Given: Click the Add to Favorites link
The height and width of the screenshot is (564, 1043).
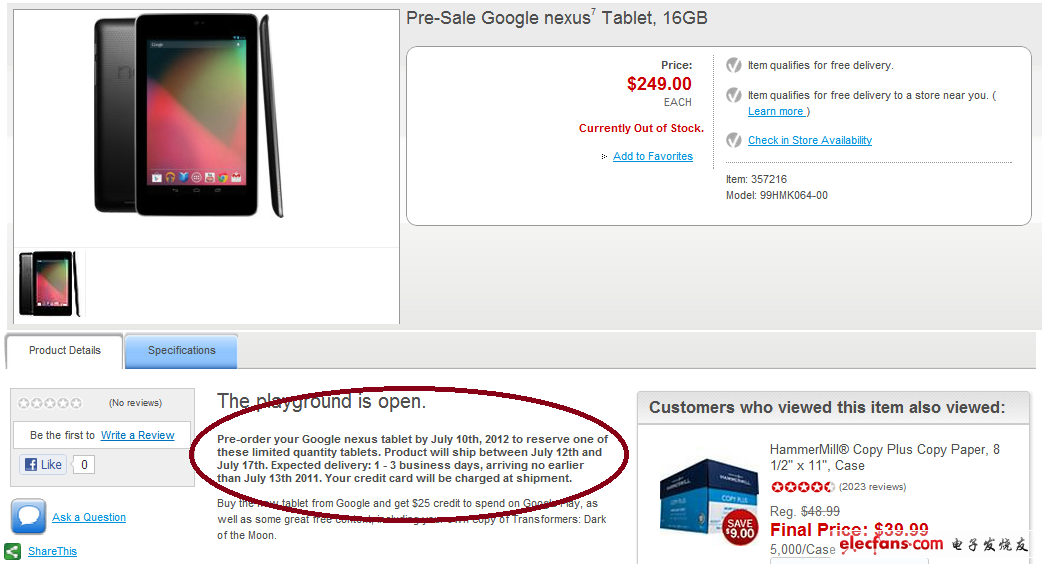Looking at the screenshot, I should coord(653,156).
